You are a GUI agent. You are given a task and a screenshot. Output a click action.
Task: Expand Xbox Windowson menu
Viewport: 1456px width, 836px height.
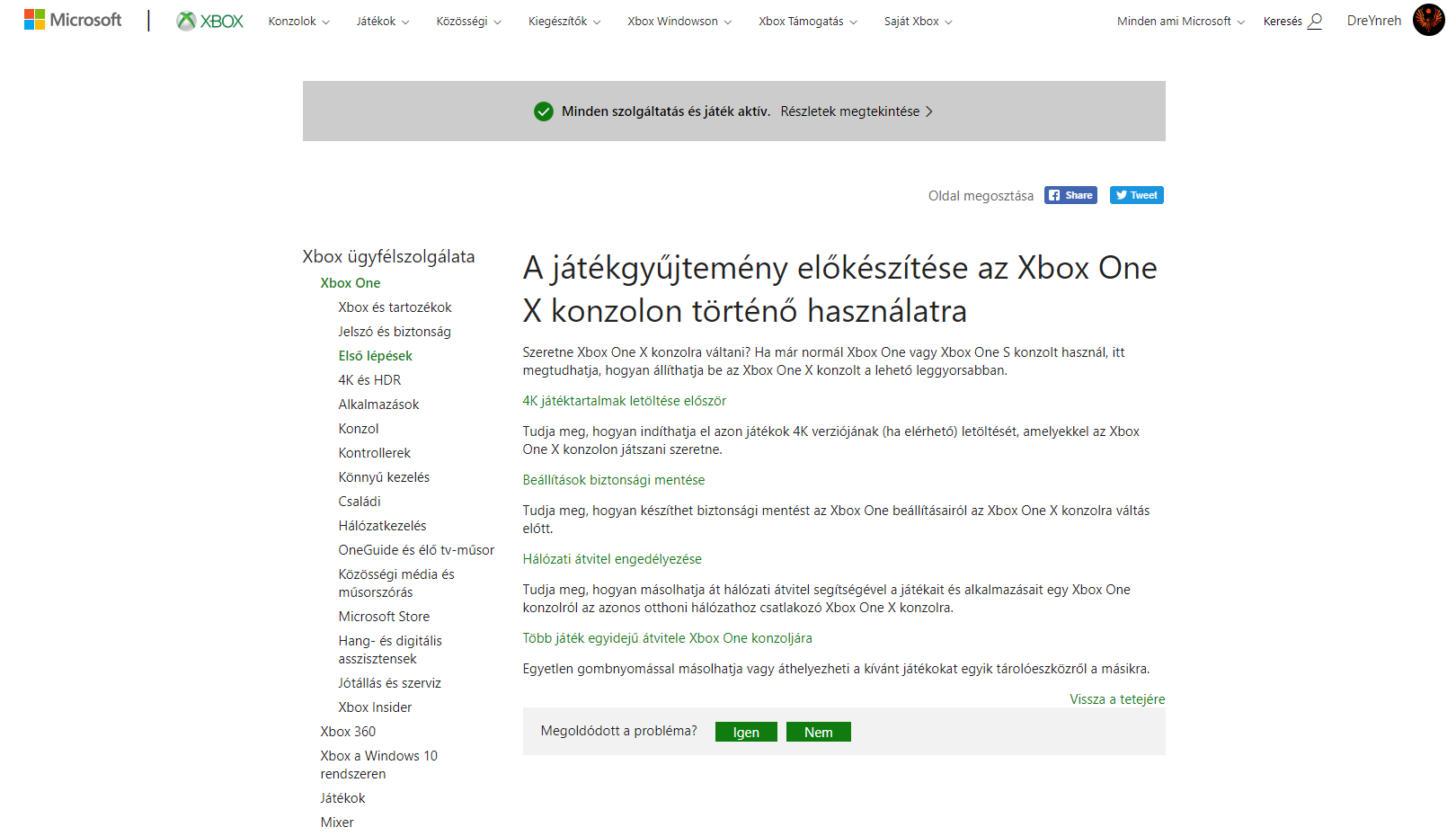click(679, 22)
